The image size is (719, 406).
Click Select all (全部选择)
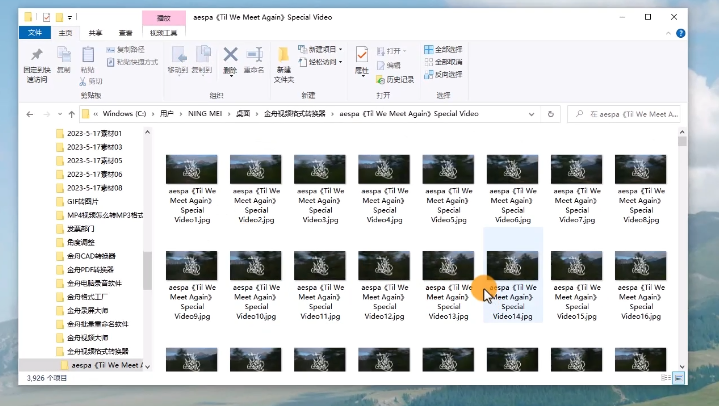coord(443,49)
